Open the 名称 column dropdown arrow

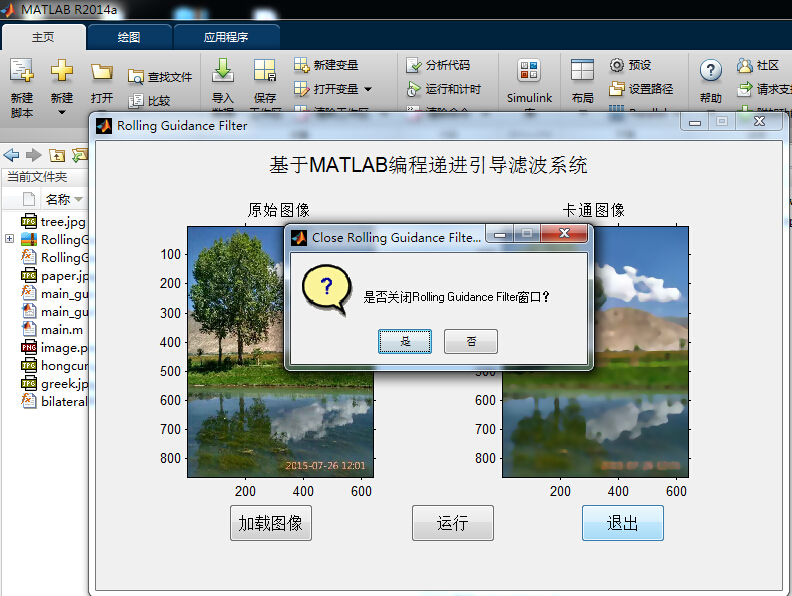point(78,200)
